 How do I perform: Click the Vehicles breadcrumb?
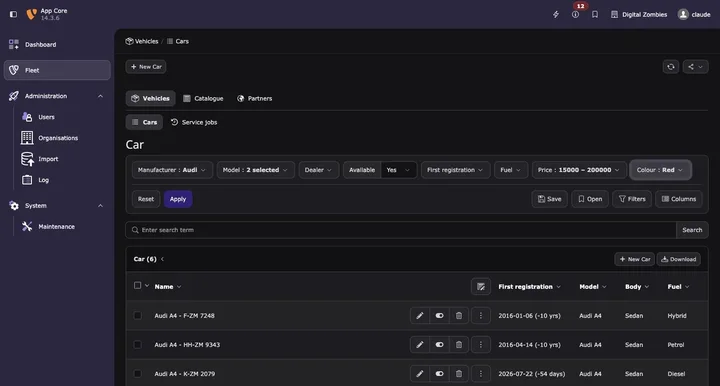[x=142, y=41]
